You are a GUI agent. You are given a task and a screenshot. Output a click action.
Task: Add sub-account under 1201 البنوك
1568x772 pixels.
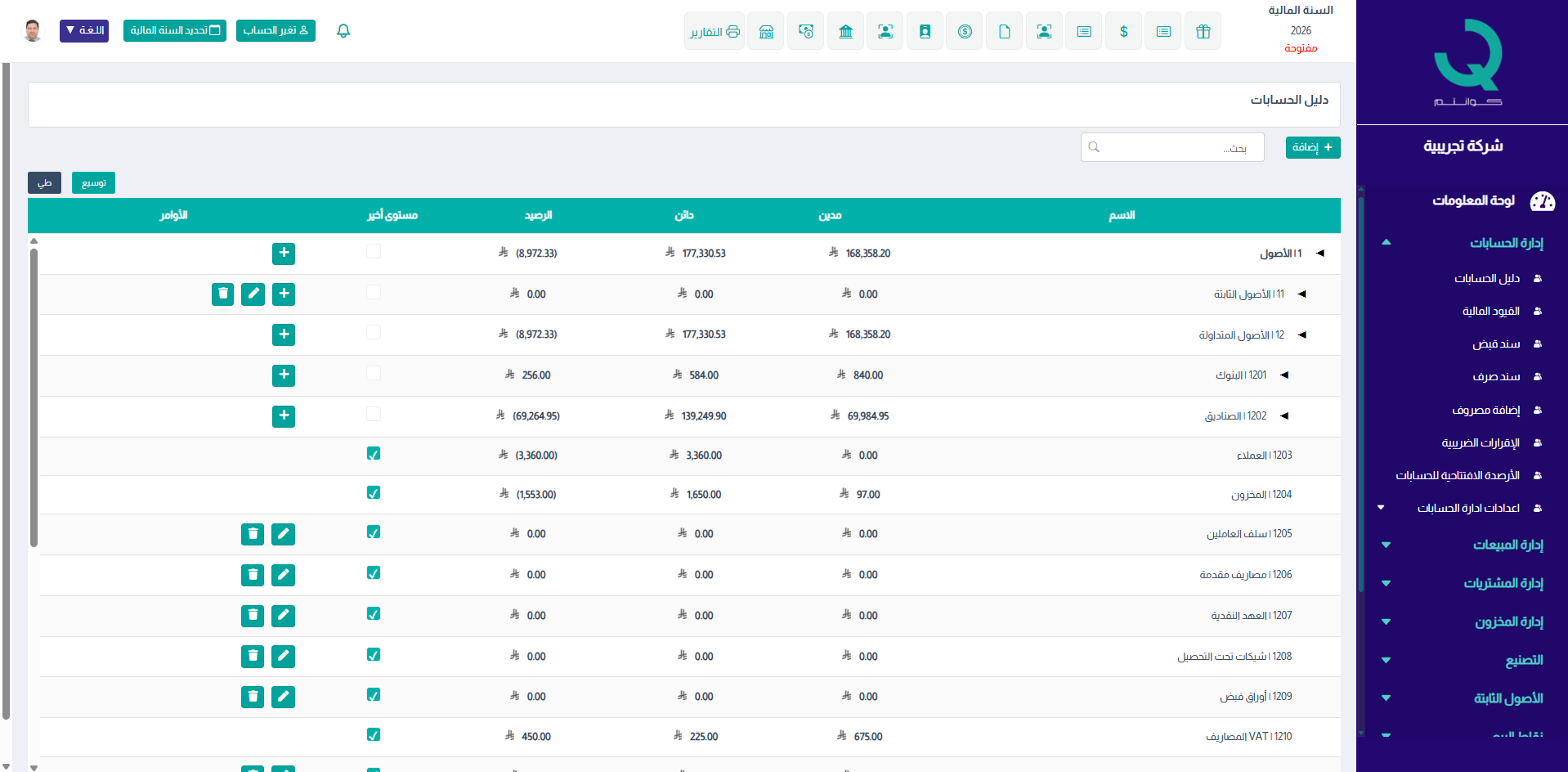click(x=284, y=375)
